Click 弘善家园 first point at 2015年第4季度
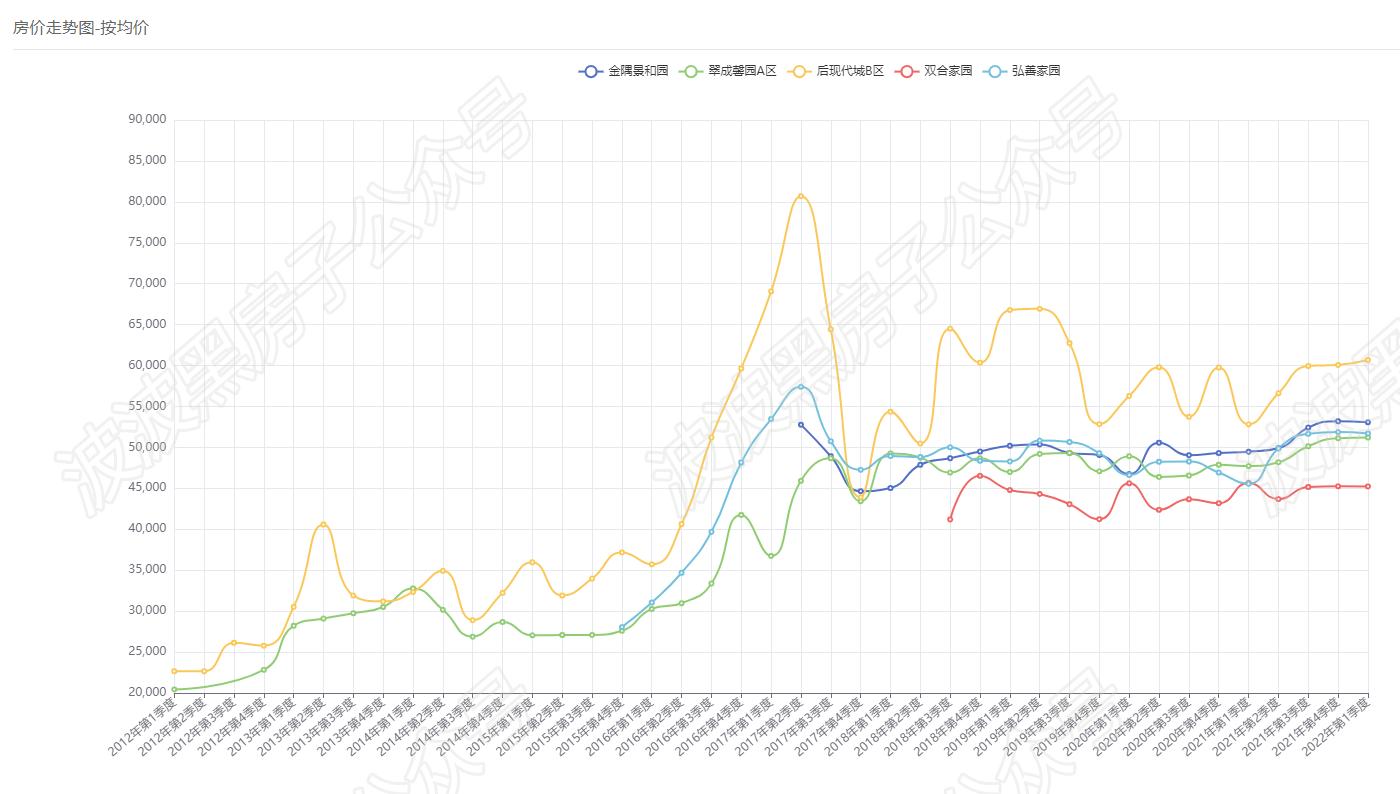This screenshot has width=1400, height=794. coord(622,627)
